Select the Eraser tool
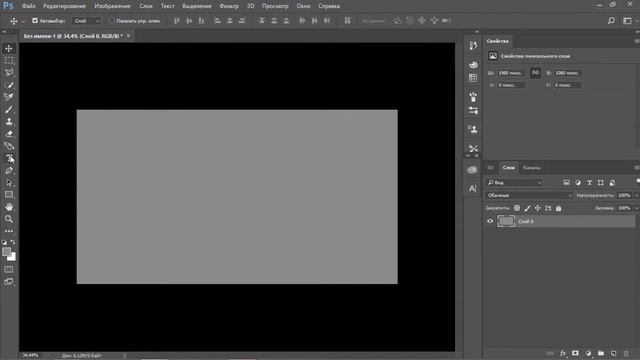This screenshot has width=640, height=360. pyautogui.click(x=9, y=134)
